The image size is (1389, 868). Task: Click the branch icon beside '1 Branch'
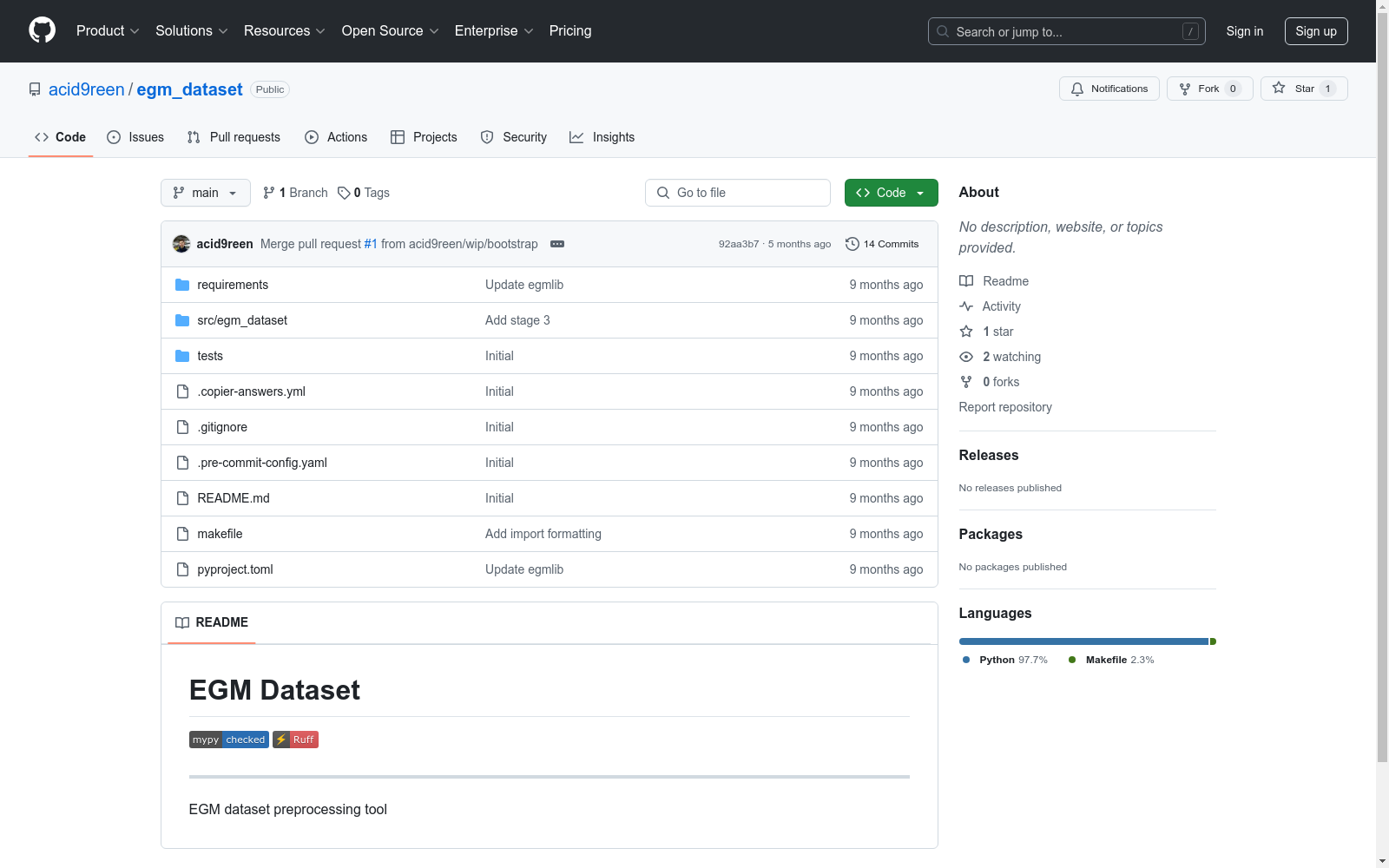pyautogui.click(x=269, y=193)
